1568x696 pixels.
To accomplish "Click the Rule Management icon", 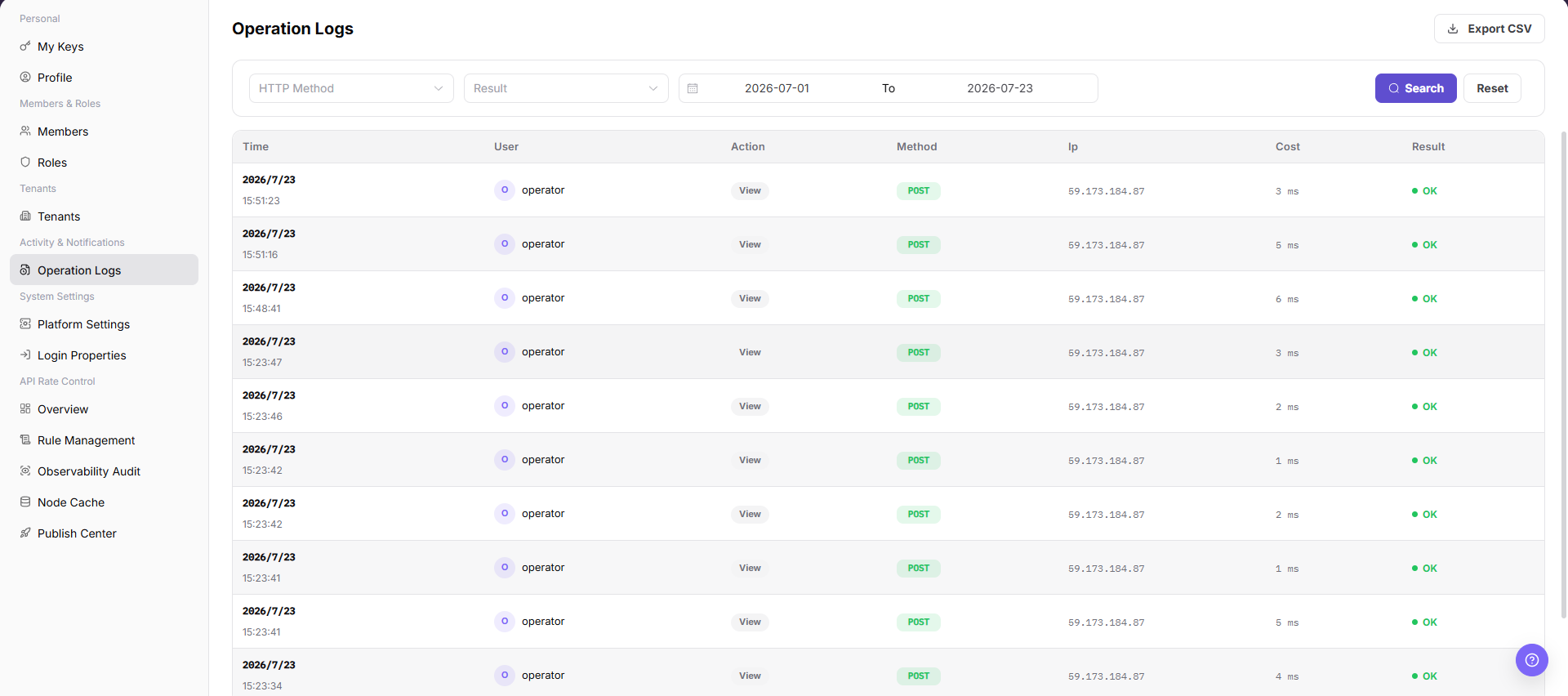I will click(x=25, y=439).
